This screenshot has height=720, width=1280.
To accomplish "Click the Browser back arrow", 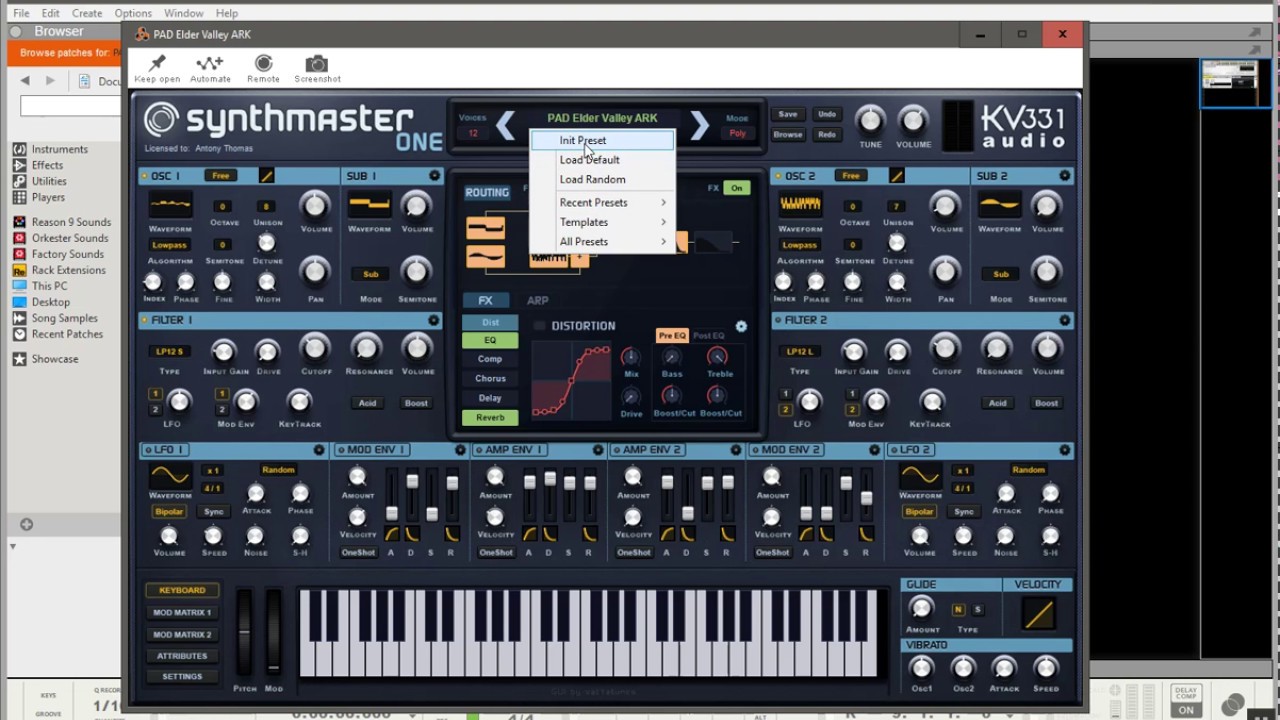I will pyautogui.click(x=25, y=81).
